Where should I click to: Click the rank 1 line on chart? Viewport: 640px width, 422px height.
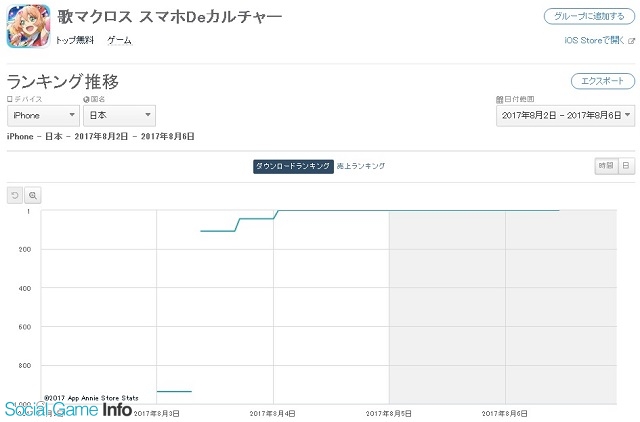418,211
